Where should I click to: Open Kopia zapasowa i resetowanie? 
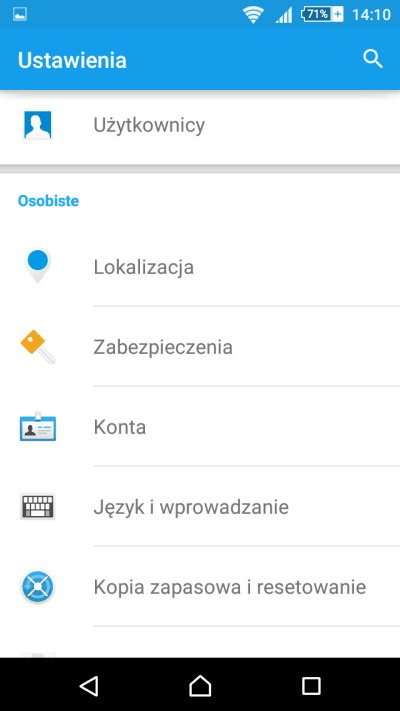200,586
